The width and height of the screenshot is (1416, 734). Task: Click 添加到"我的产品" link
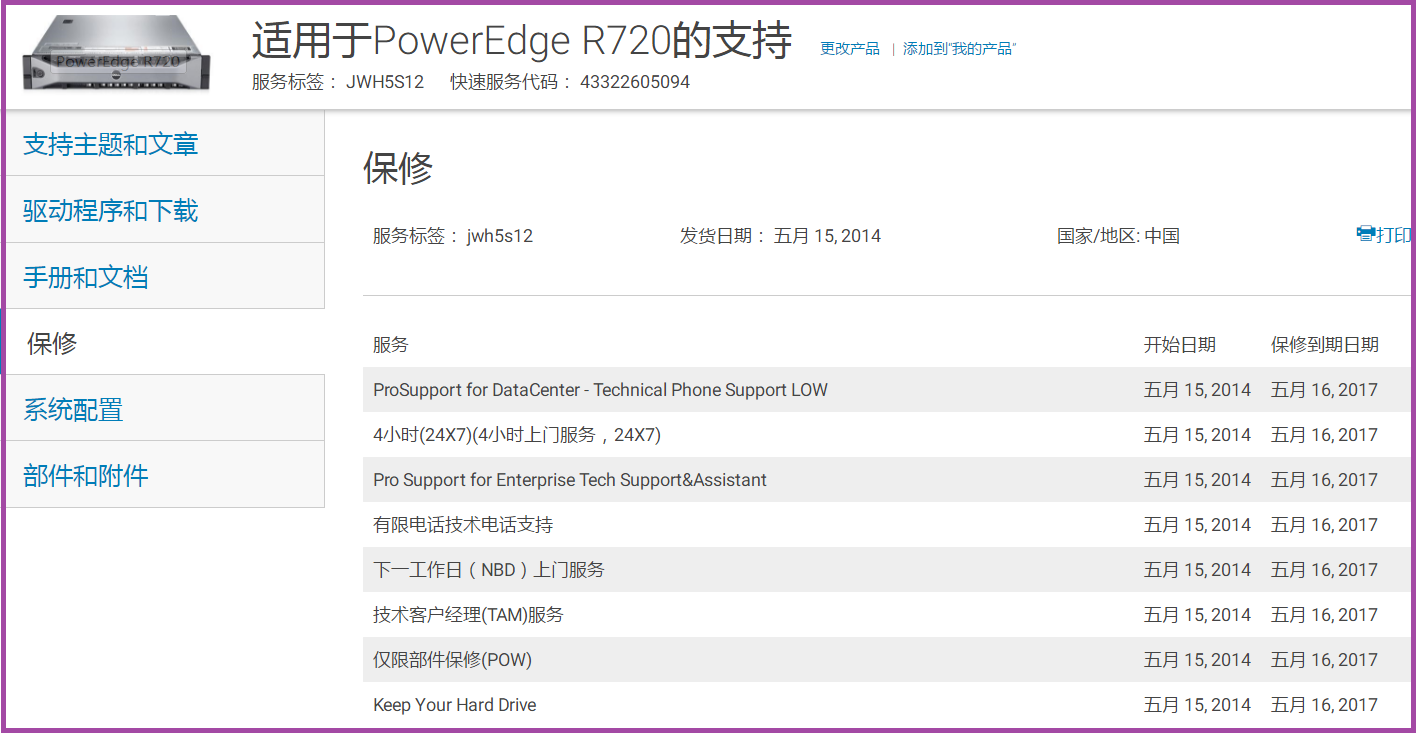tap(959, 48)
